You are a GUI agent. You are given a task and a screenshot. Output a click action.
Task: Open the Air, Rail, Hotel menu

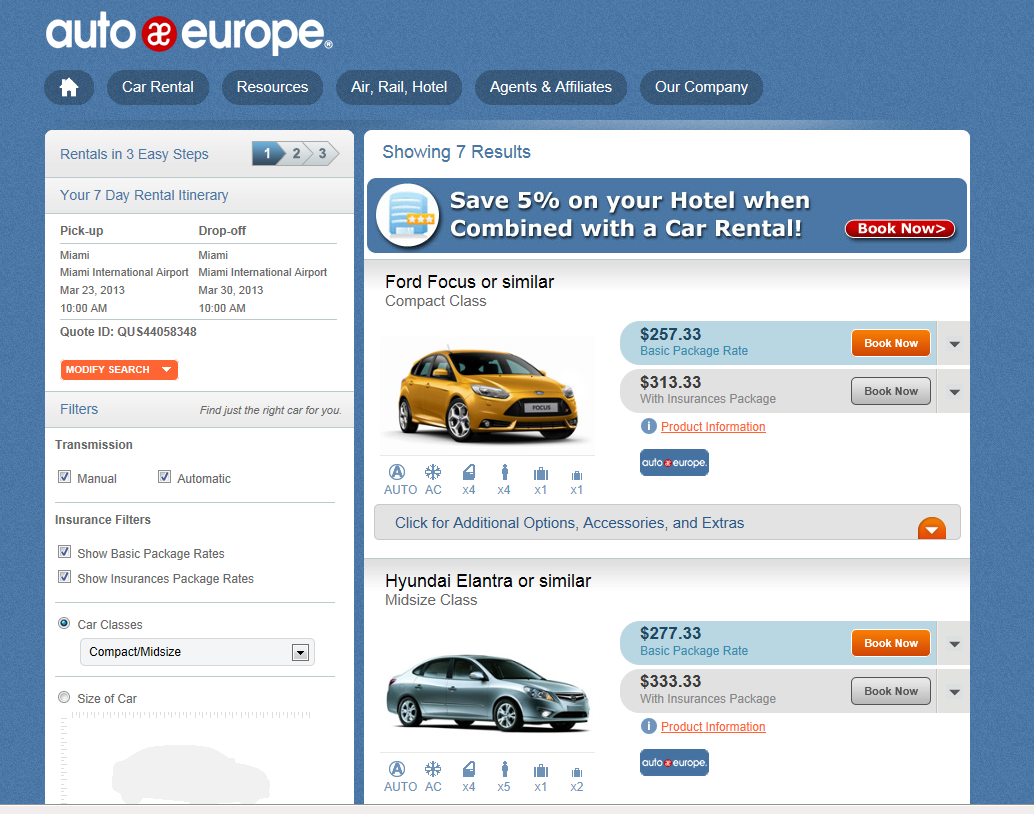[x=399, y=87]
